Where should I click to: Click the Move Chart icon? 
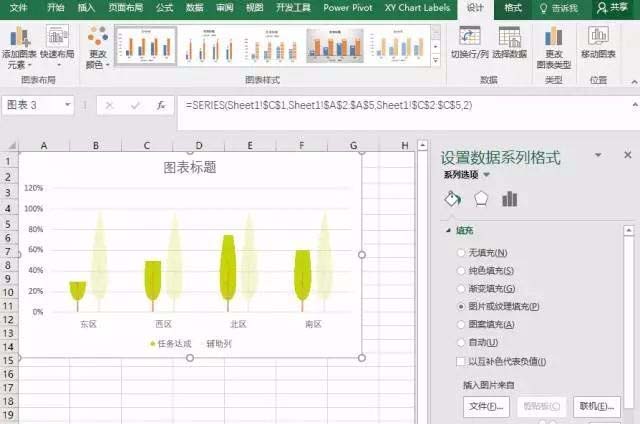point(598,42)
